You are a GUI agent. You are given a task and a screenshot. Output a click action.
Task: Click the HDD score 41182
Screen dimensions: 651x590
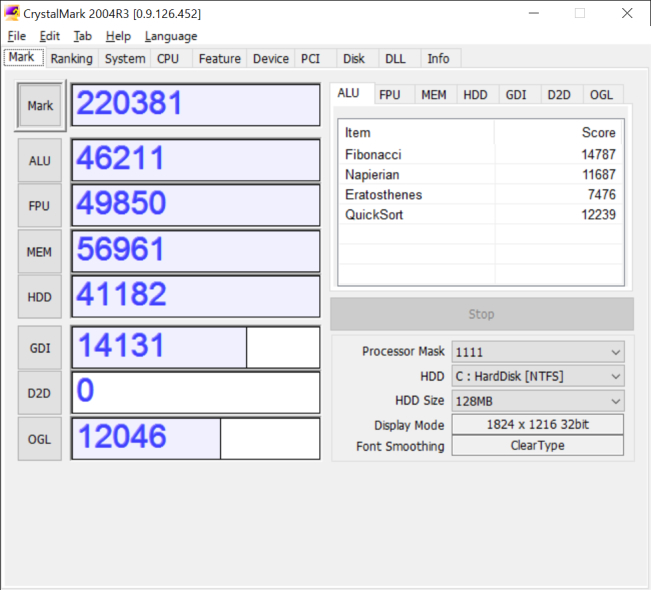[x=196, y=297]
